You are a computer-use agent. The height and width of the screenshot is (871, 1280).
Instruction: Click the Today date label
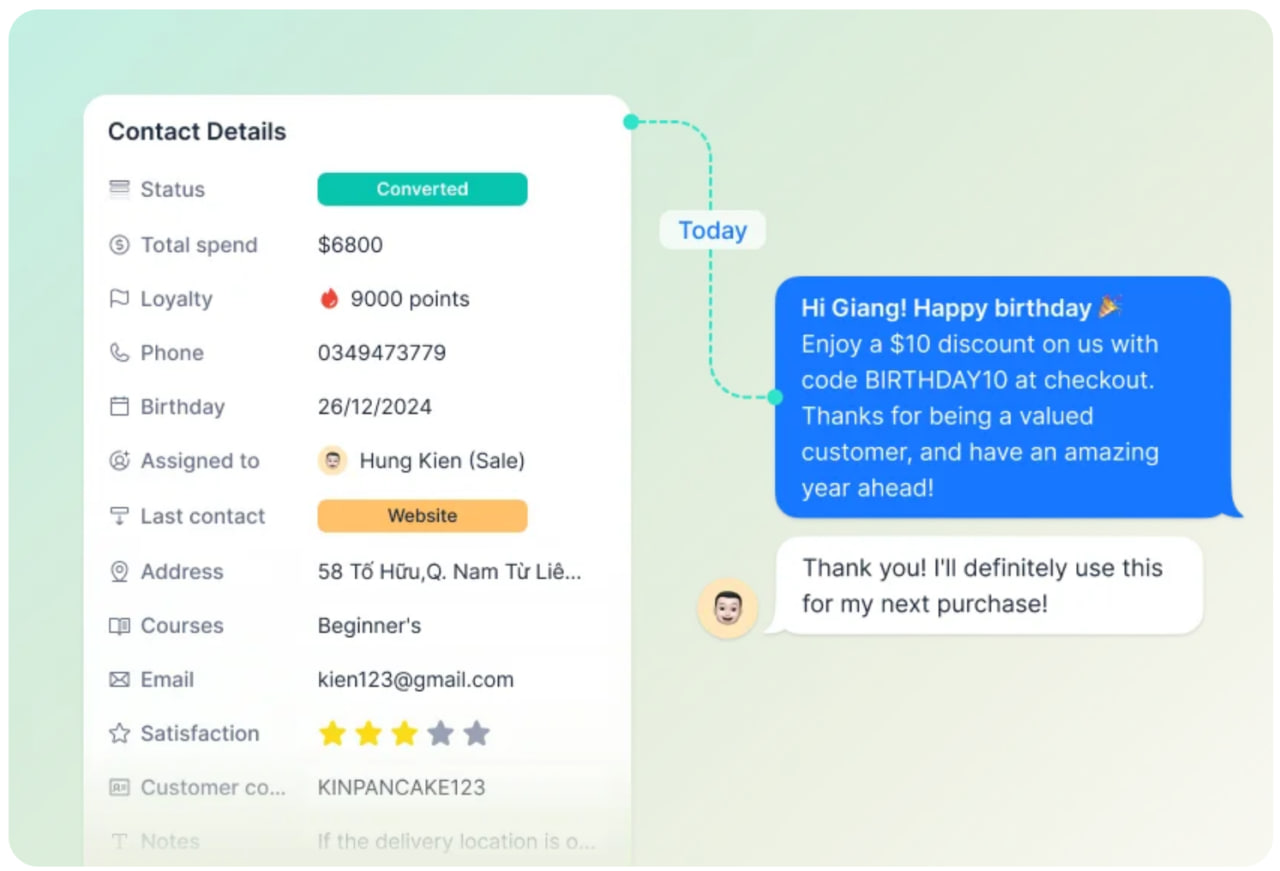tap(713, 231)
